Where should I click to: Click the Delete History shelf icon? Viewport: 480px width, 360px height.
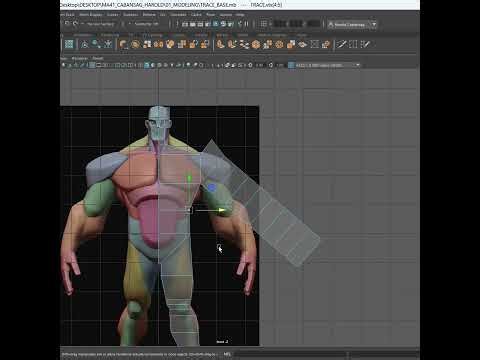click(x=96, y=44)
